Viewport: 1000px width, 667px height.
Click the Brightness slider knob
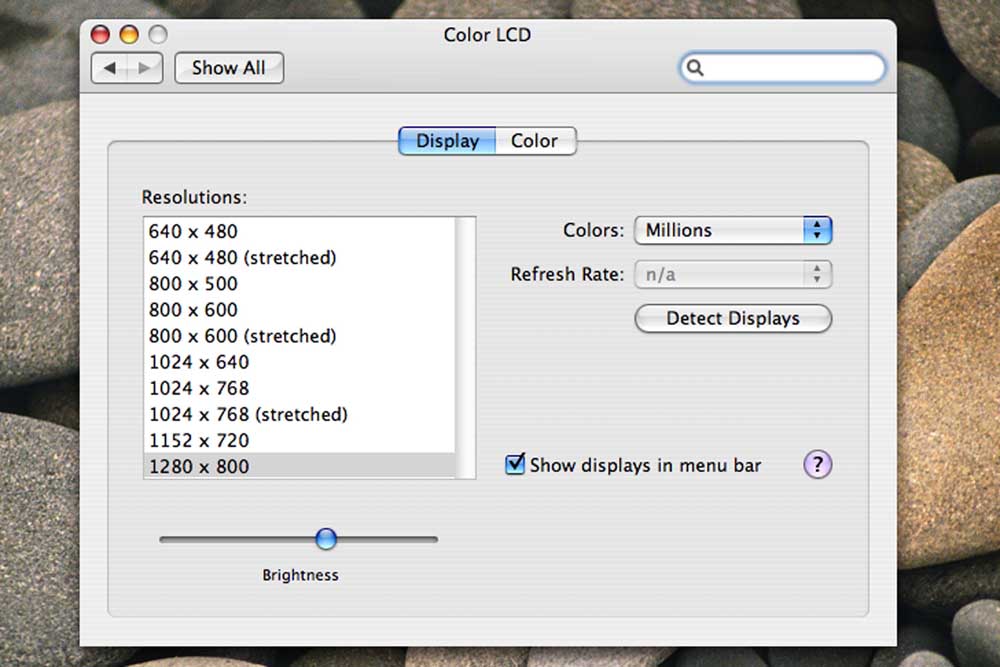(x=326, y=539)
